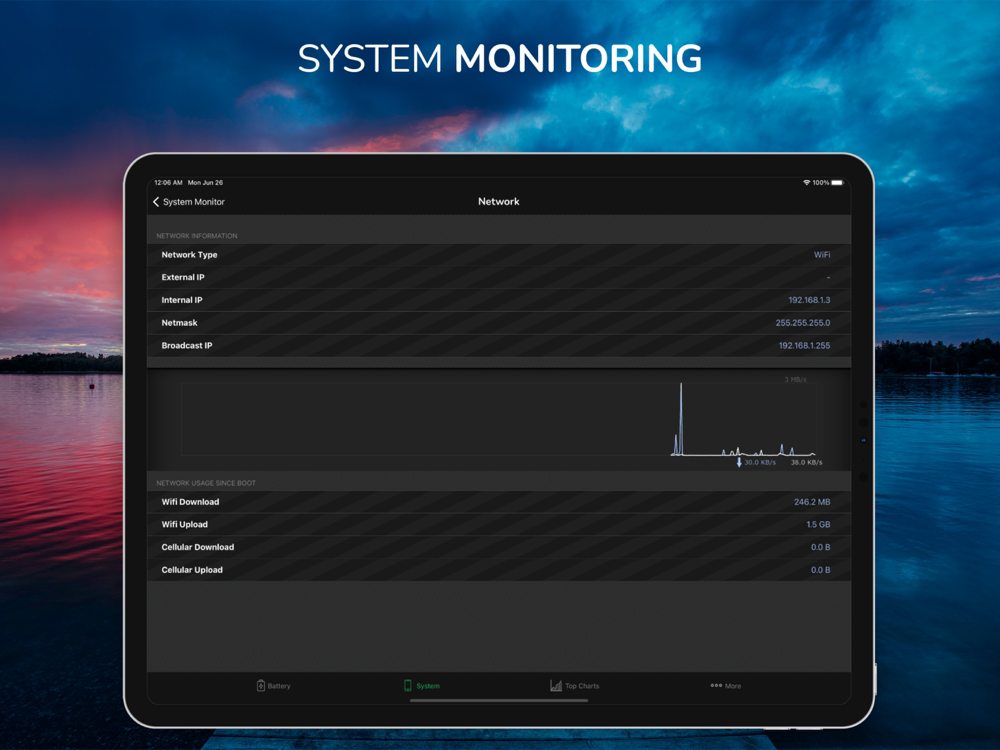Click the download arrow icon below graph
Viewport: 1000px width, 750px height.
[739, 462]
